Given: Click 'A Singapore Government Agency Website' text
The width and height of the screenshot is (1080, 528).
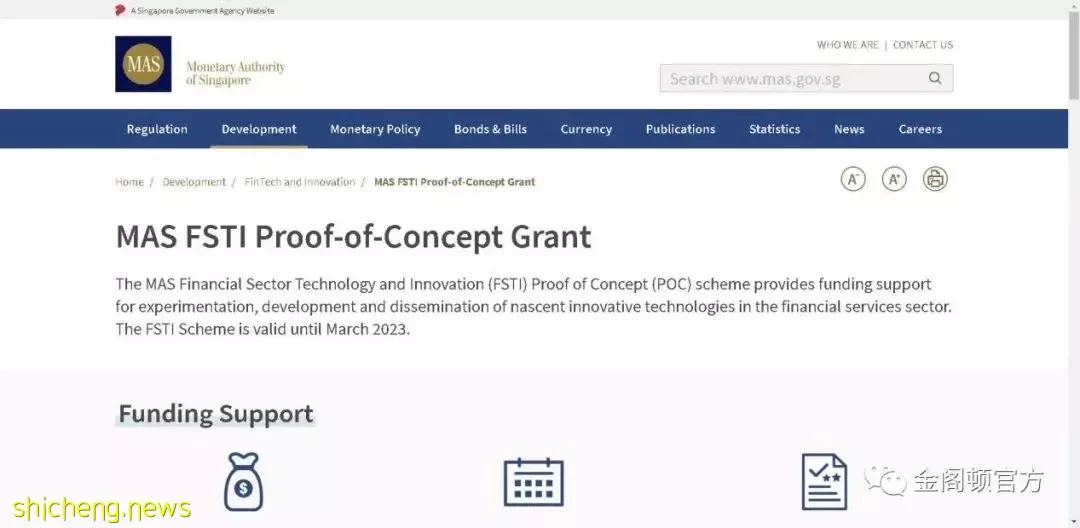Looking at the screenshot, I should tap(202, 11).
